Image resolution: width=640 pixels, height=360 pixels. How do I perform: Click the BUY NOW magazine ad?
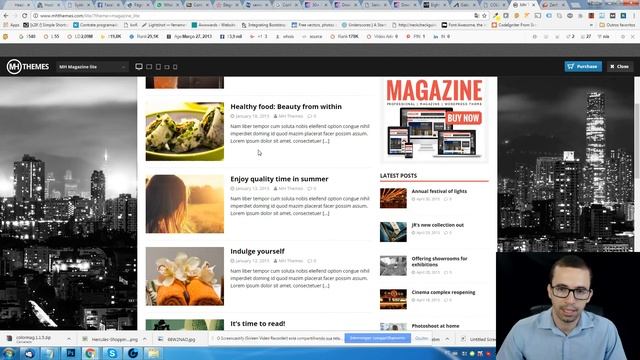click(434, 120)
